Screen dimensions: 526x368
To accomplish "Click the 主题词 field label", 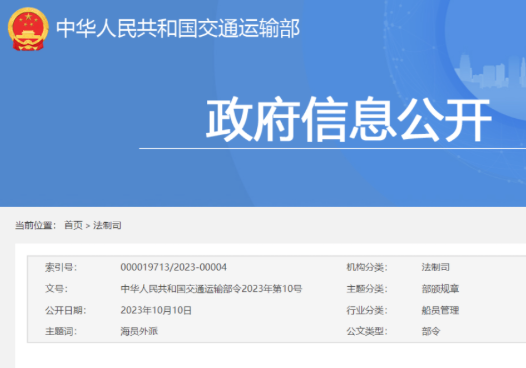I will point(61,331).
